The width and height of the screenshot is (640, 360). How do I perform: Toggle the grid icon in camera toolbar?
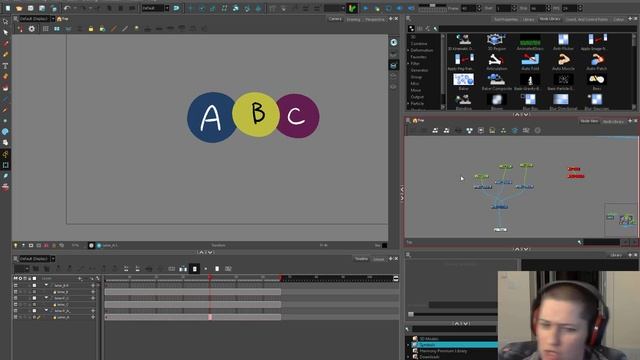(45, 29)
